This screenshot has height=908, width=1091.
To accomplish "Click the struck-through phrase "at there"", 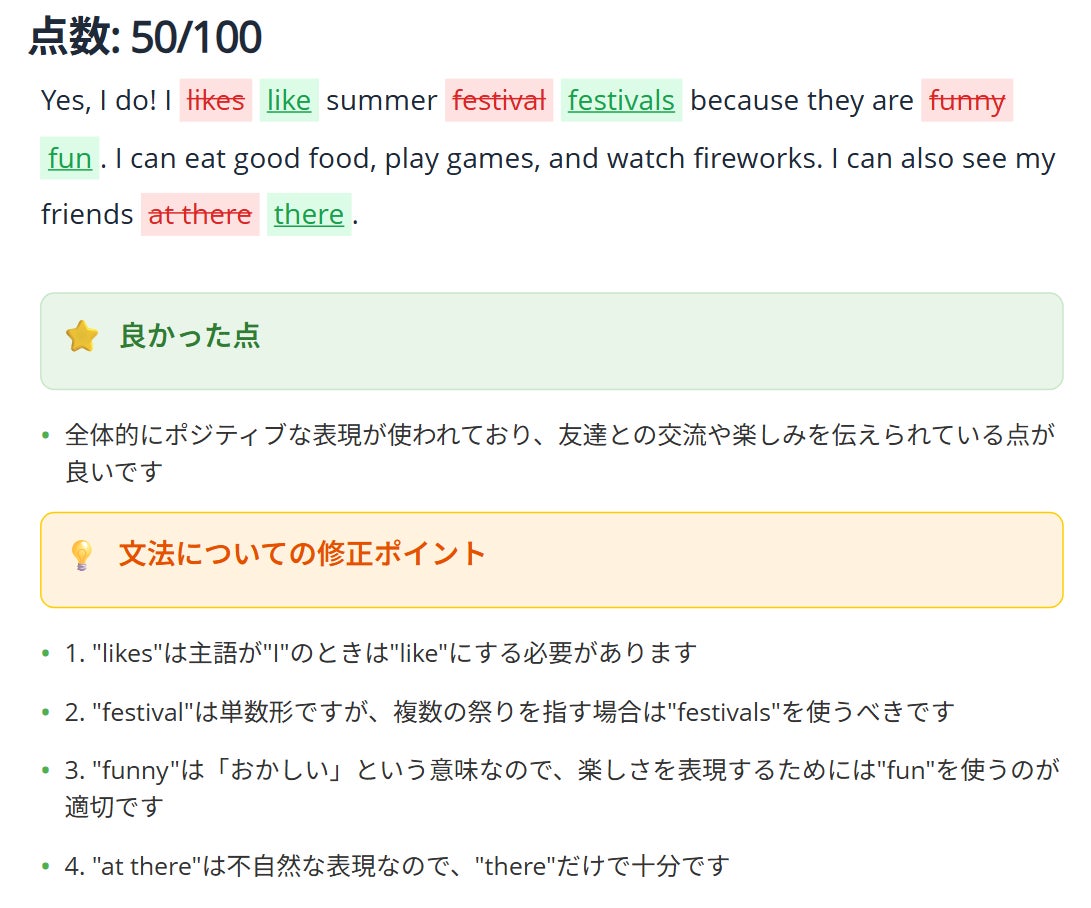I will [200, 214].
